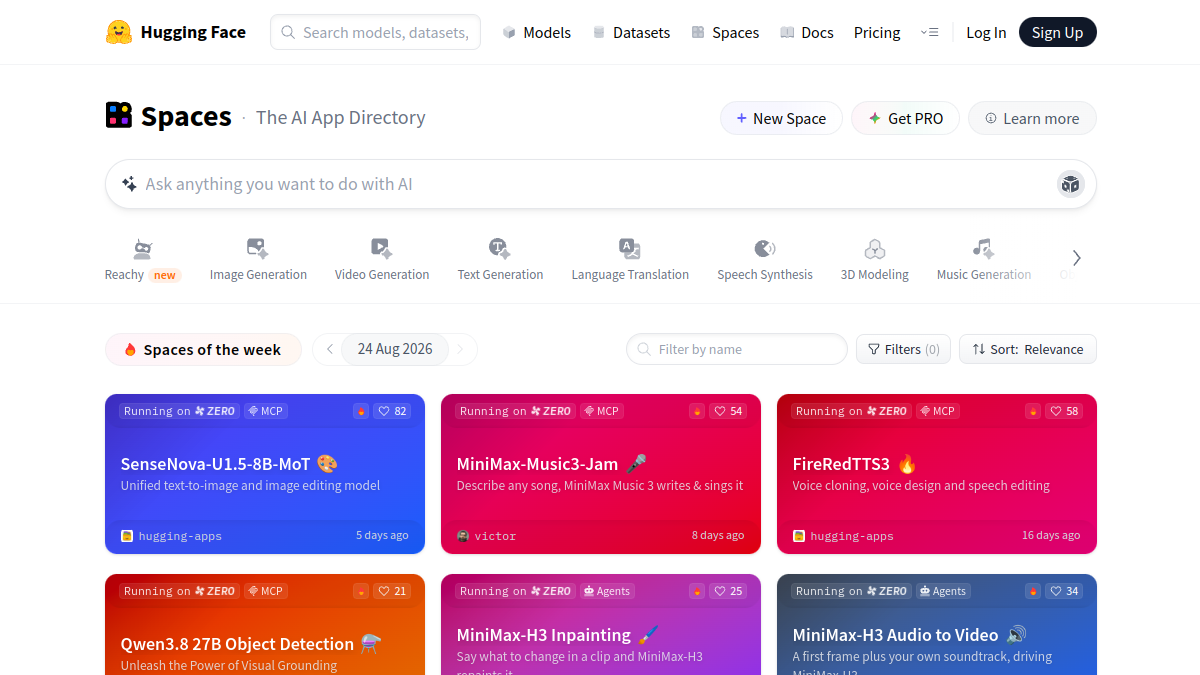
Task: Open hugging-apps author on FireRedTTS3 card
Action: click(x=844, y=536)
